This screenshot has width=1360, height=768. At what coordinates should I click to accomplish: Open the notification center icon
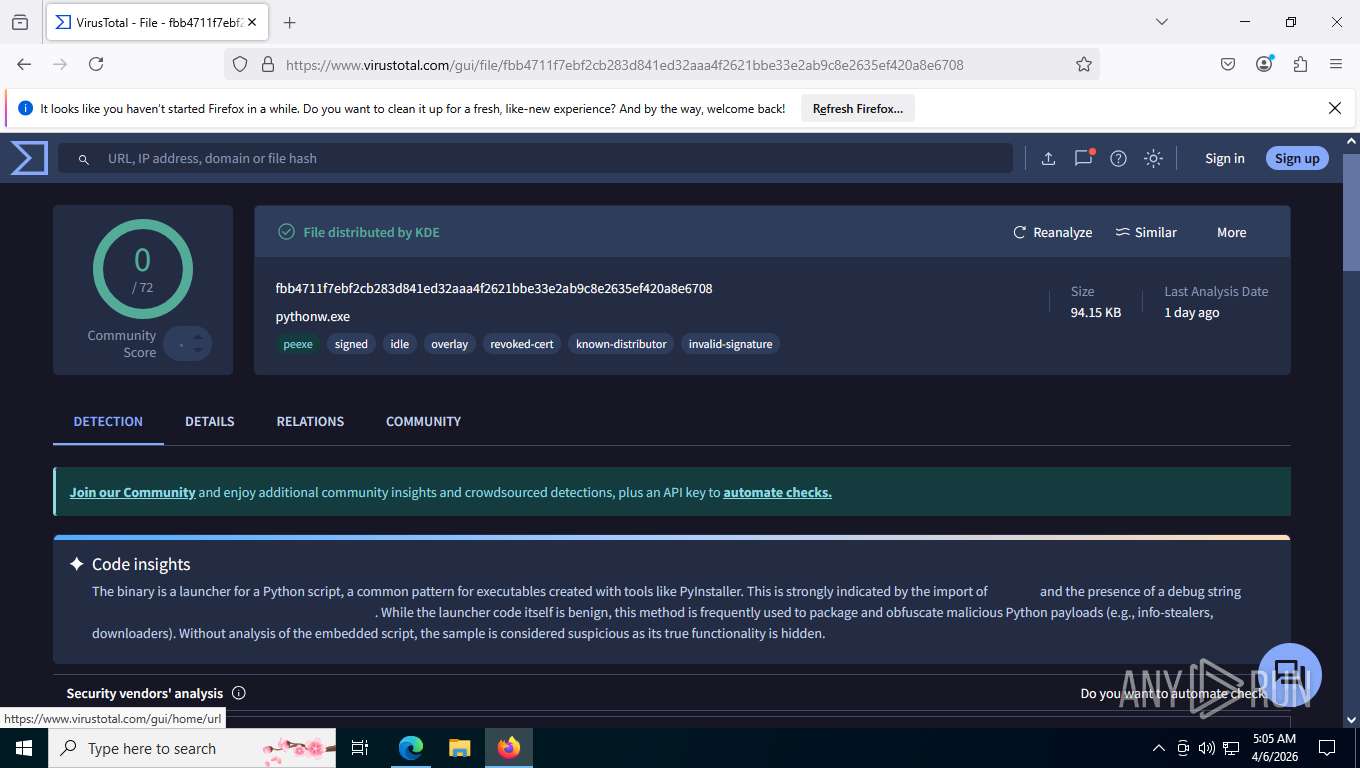tap(1327, 748)
